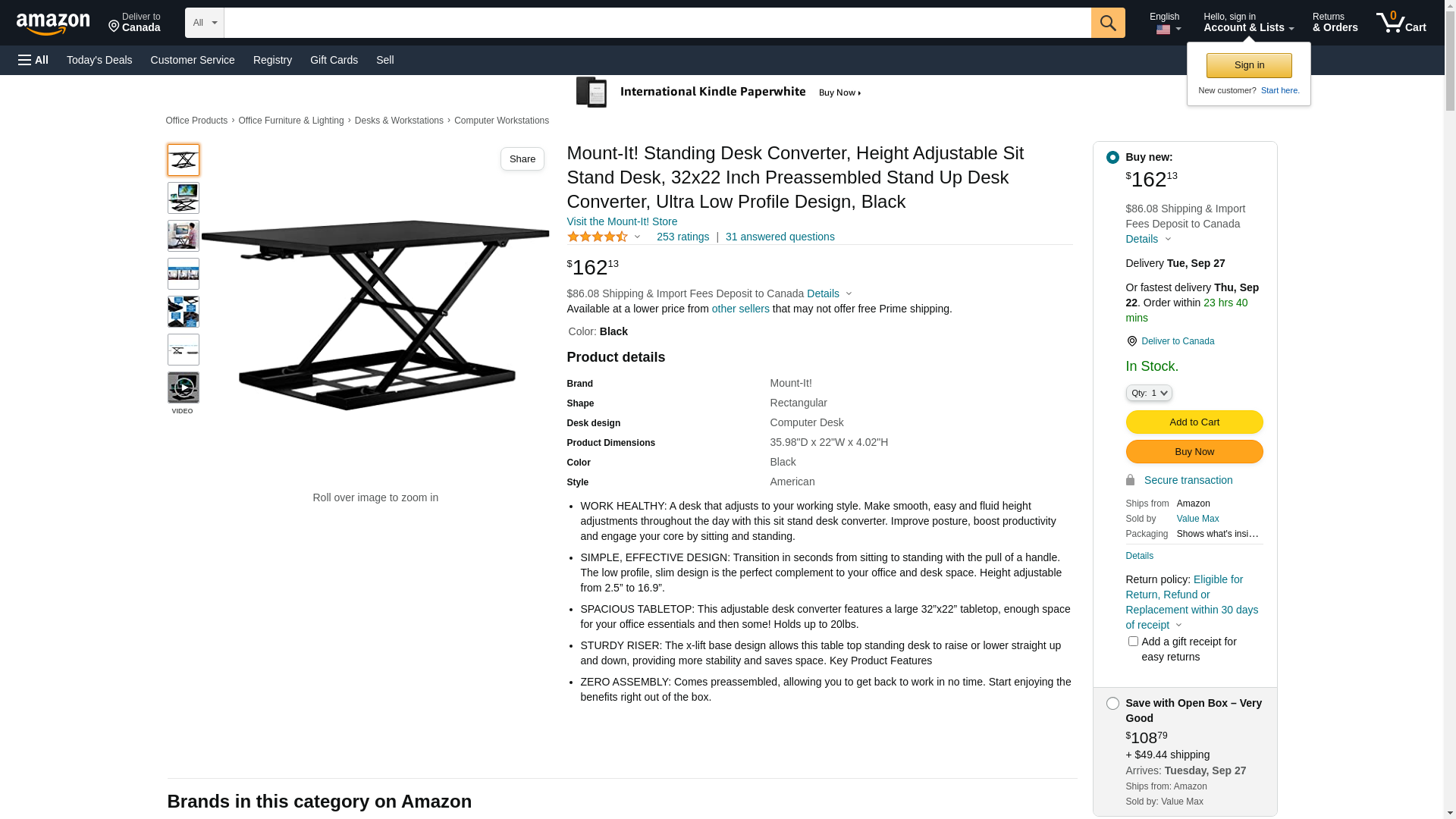
Task: Open the Qty quantity dropdown
Action: [x=1149, y=393]
